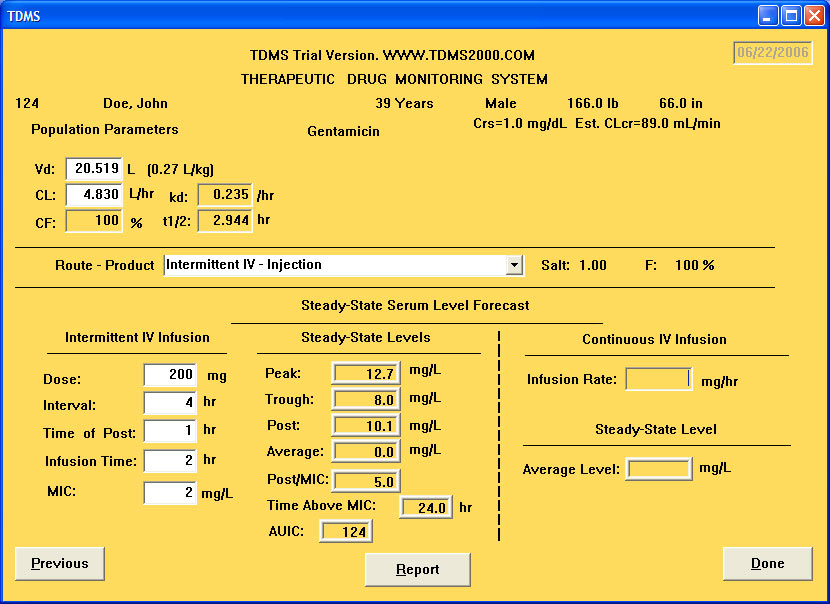Click the Trough level value box
The height and width of the screenshot is (604, 830).
pos(366,400)
